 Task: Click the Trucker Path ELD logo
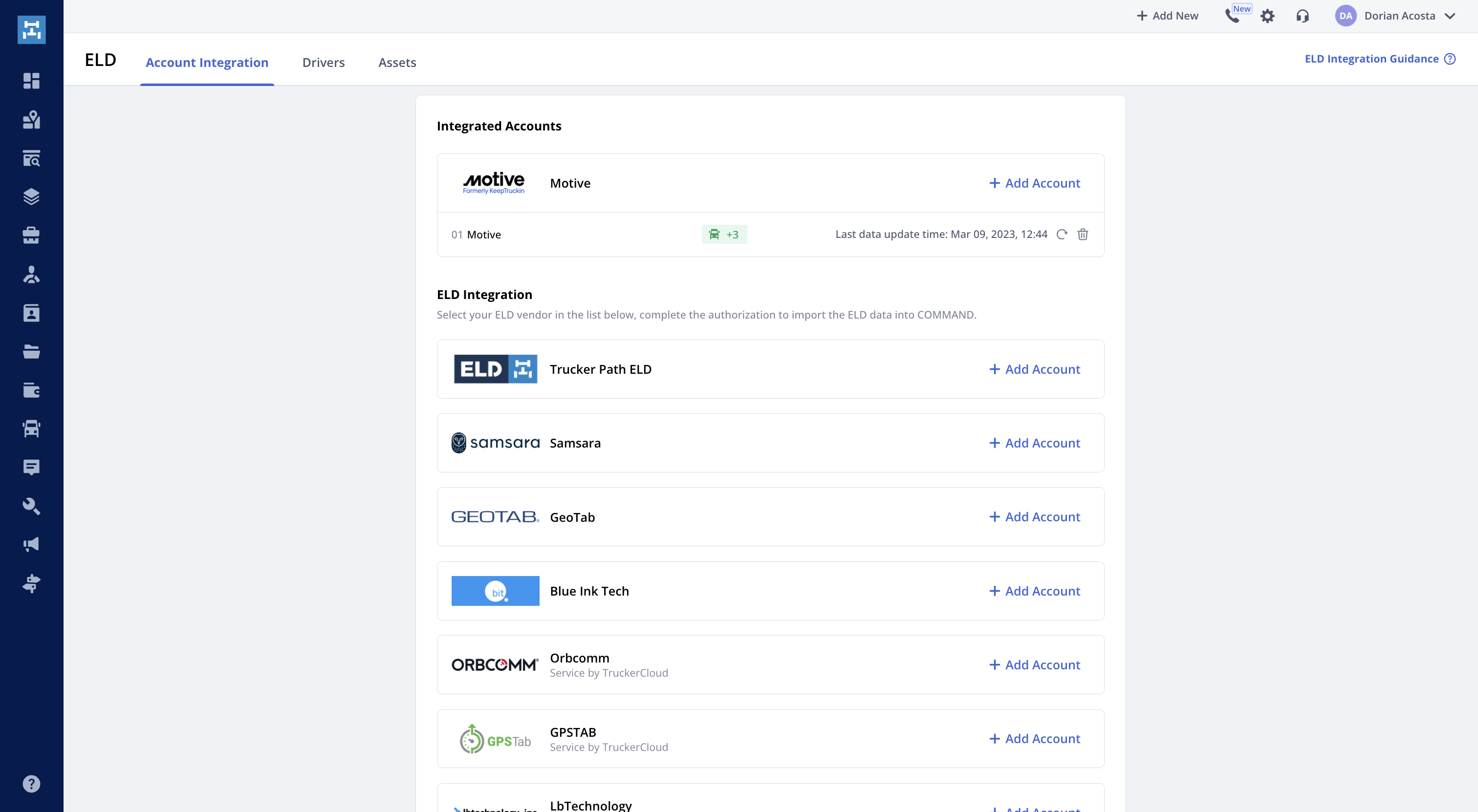495,369
